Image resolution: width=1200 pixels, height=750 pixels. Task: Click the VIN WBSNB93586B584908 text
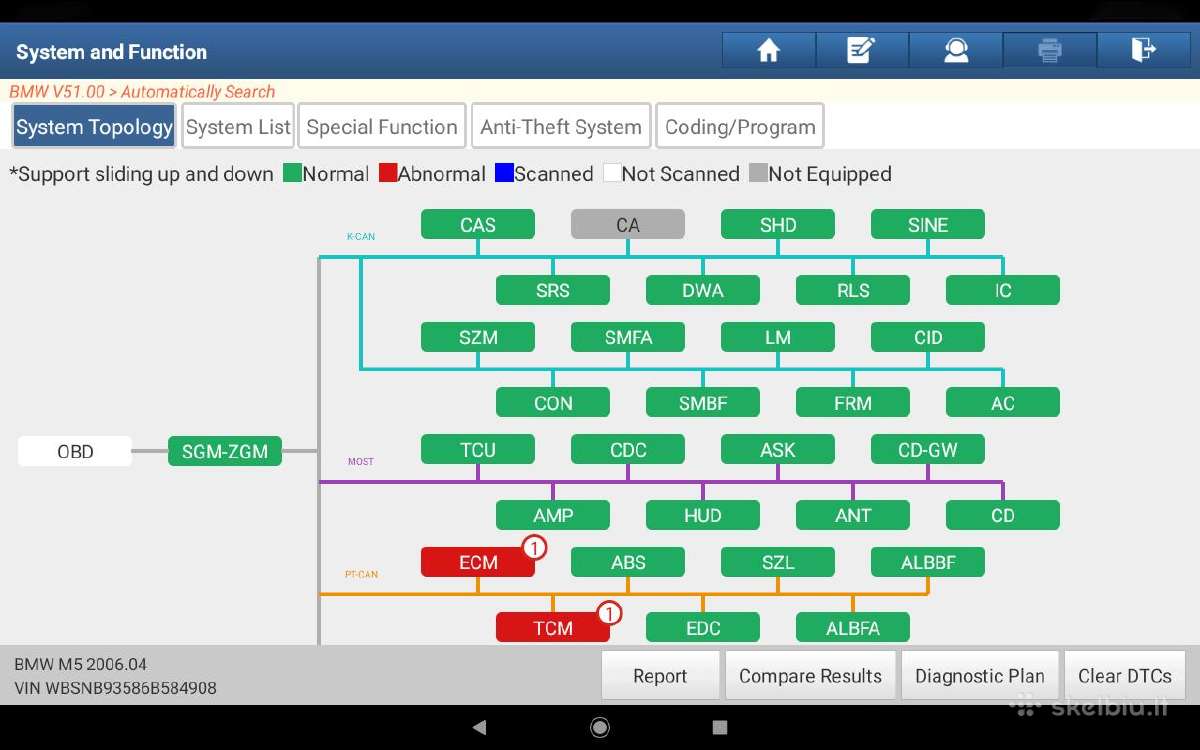[115, 688]
